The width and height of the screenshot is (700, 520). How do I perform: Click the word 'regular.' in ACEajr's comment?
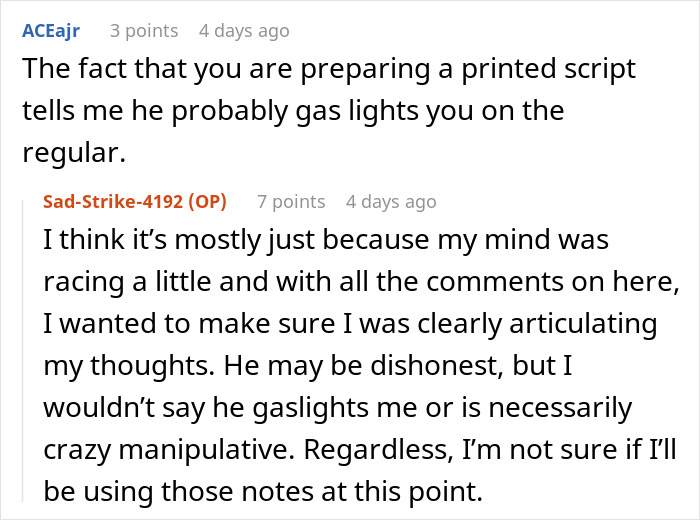click(x=74, y=153)
